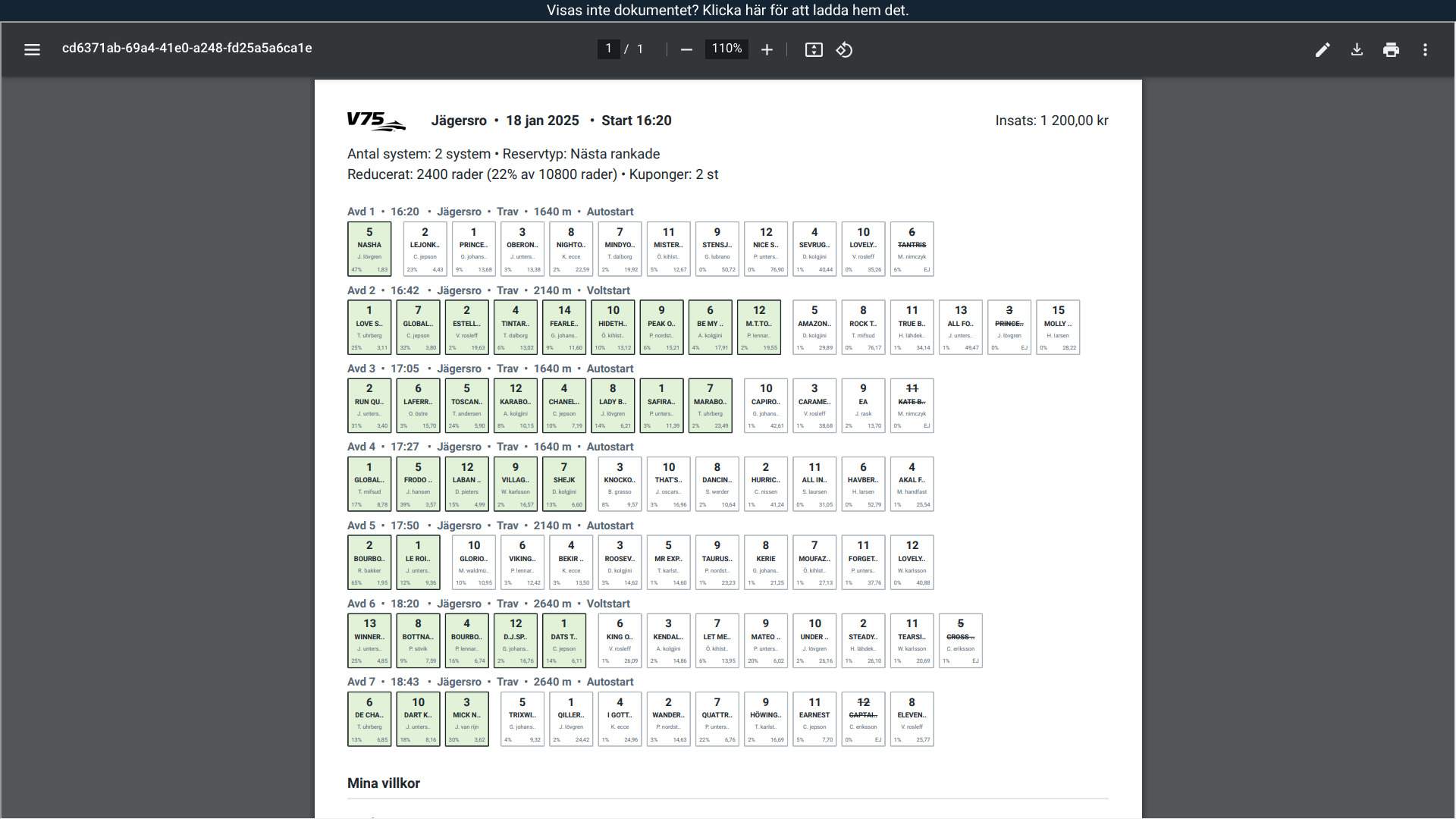The image size is (1456, 819).
Task: Click the fit to page icon
Action: (x=813, y=49)
